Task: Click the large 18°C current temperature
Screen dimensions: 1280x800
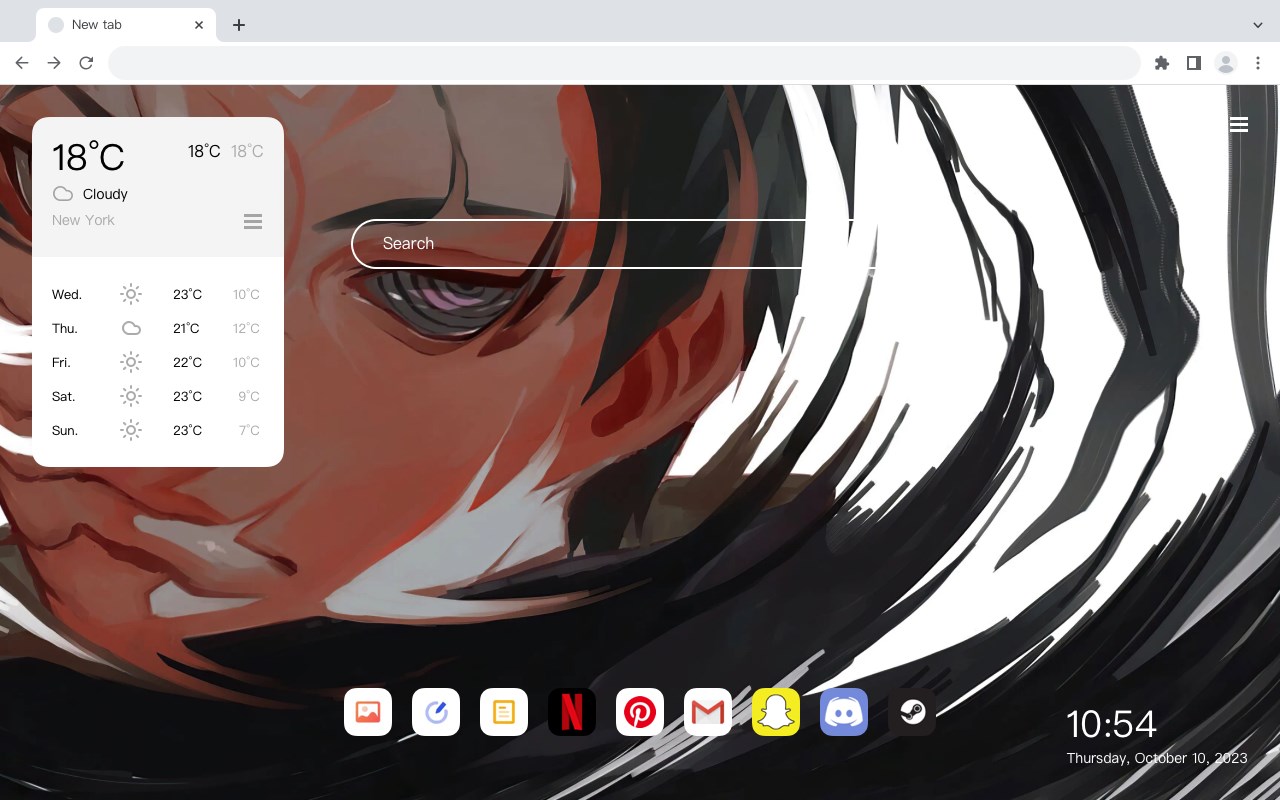Action: 88,157
